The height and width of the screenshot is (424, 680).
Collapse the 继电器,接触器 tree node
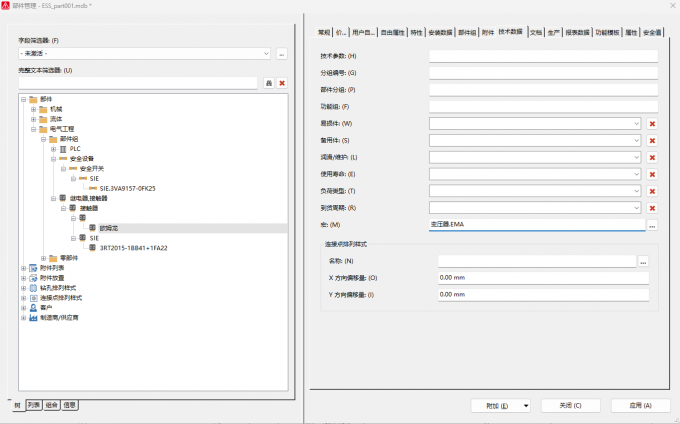point(53,199)
